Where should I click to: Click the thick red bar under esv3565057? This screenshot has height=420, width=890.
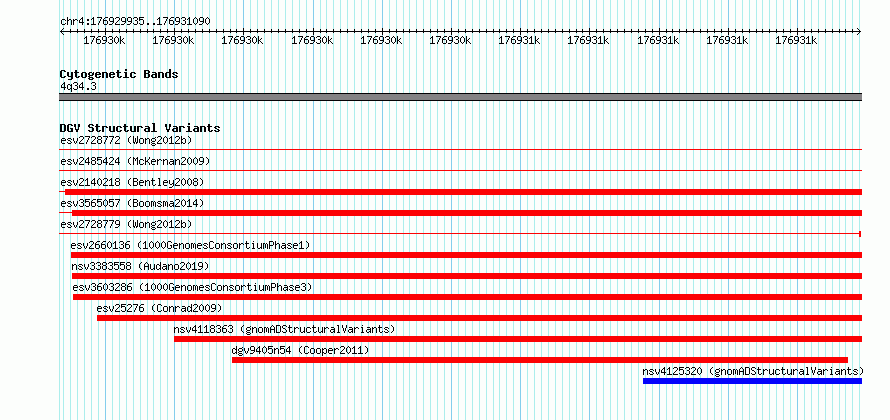tap(467, 213)
